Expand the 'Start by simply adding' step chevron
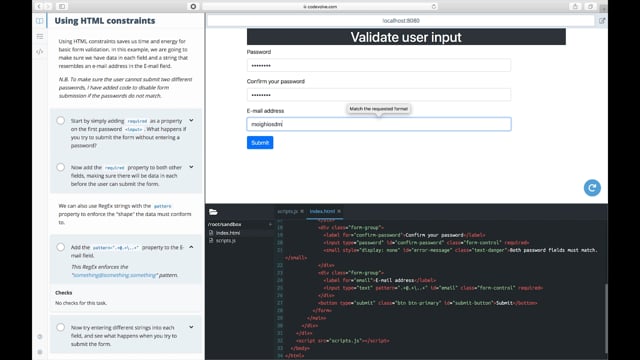 point(191,120)
